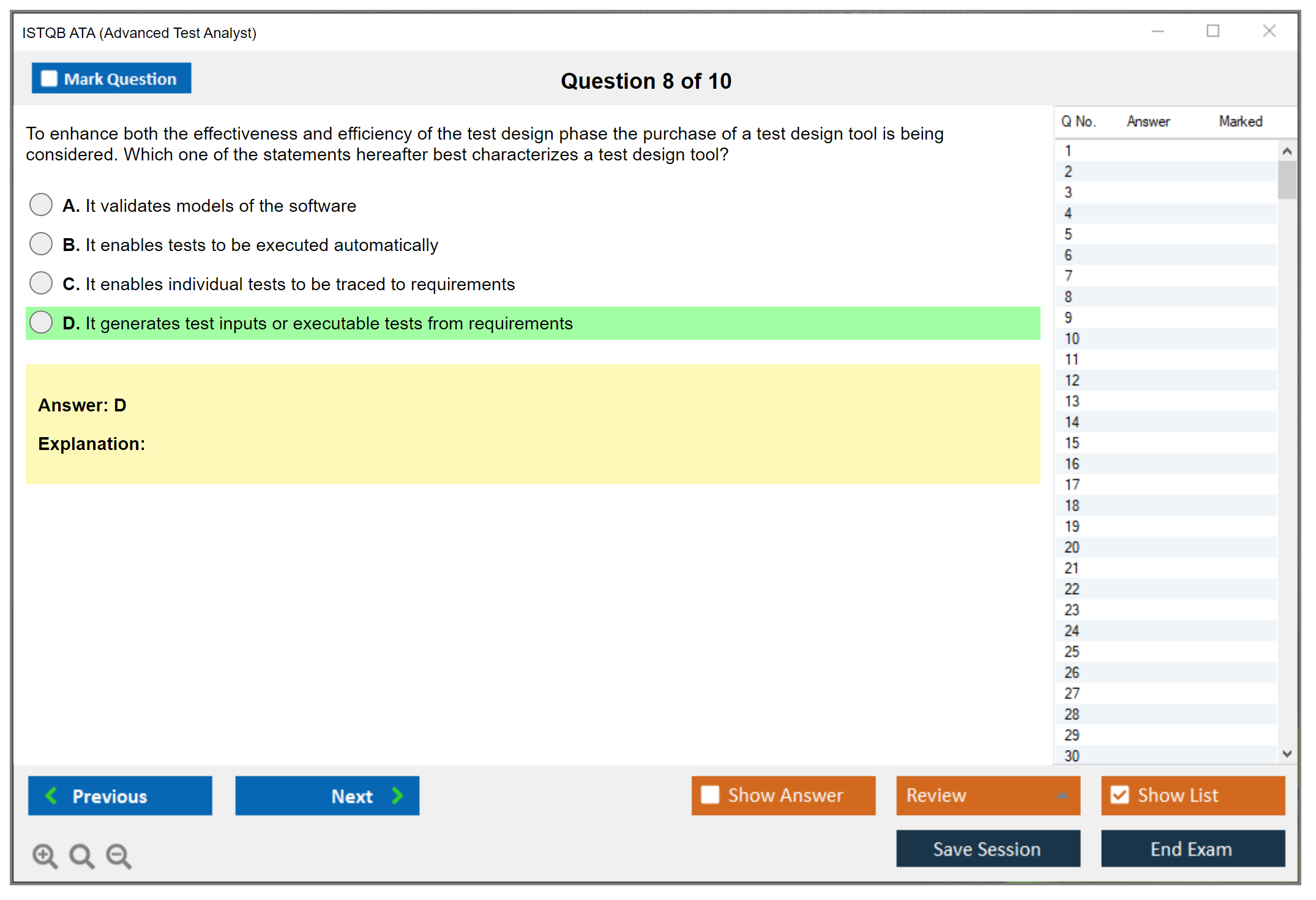Select answer option A radio button
This screenshot has width=1316, height=900.
41,205
